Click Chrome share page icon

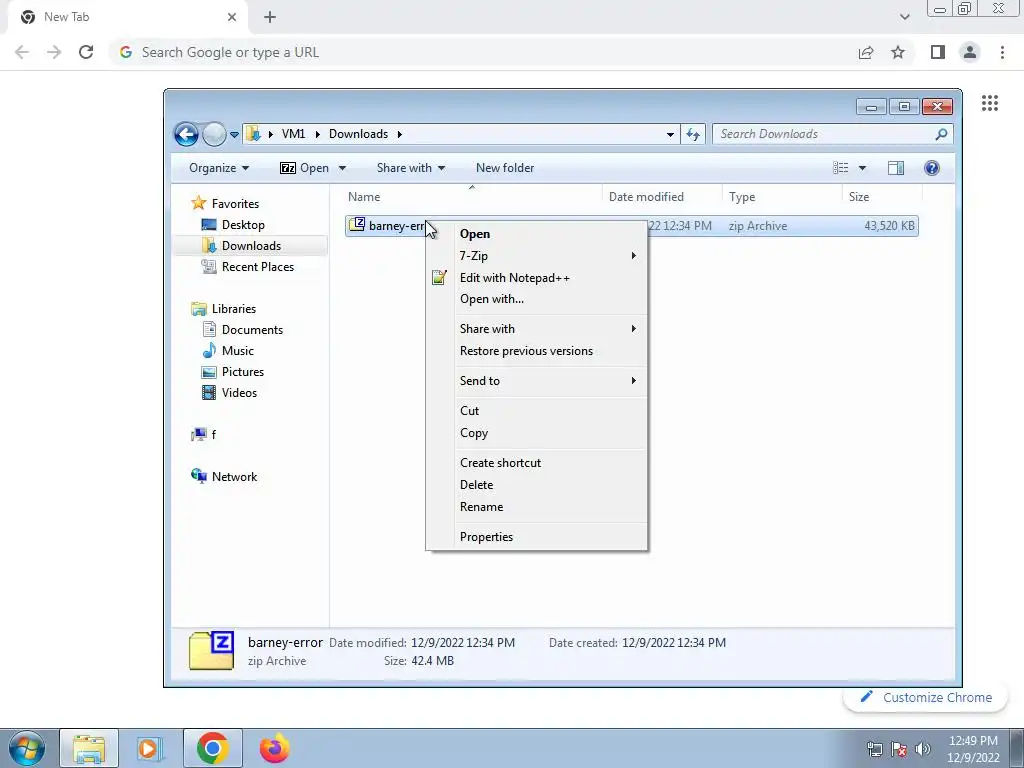[x=866, y=52]
